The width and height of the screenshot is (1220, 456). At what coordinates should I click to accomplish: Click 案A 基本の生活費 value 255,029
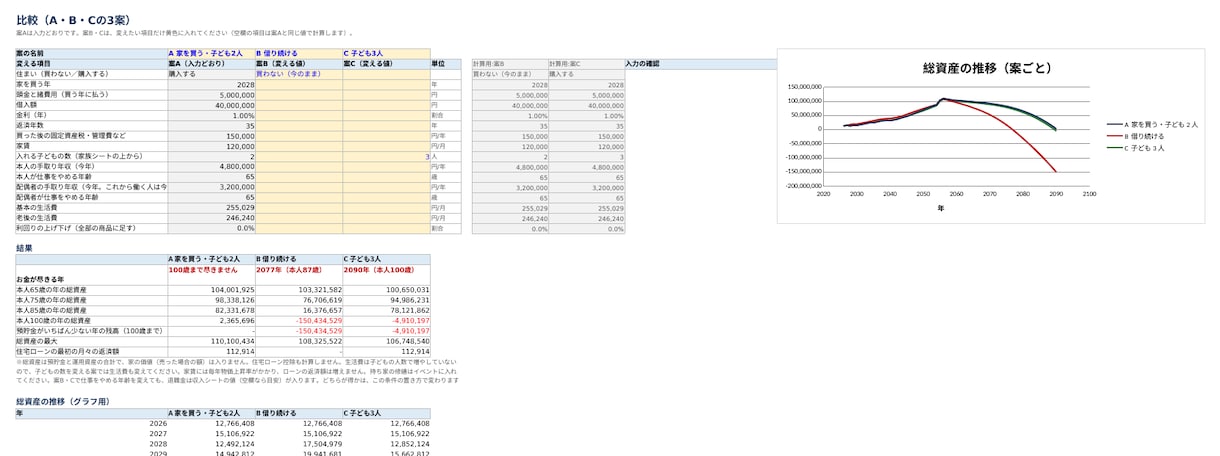pos(211,208)
